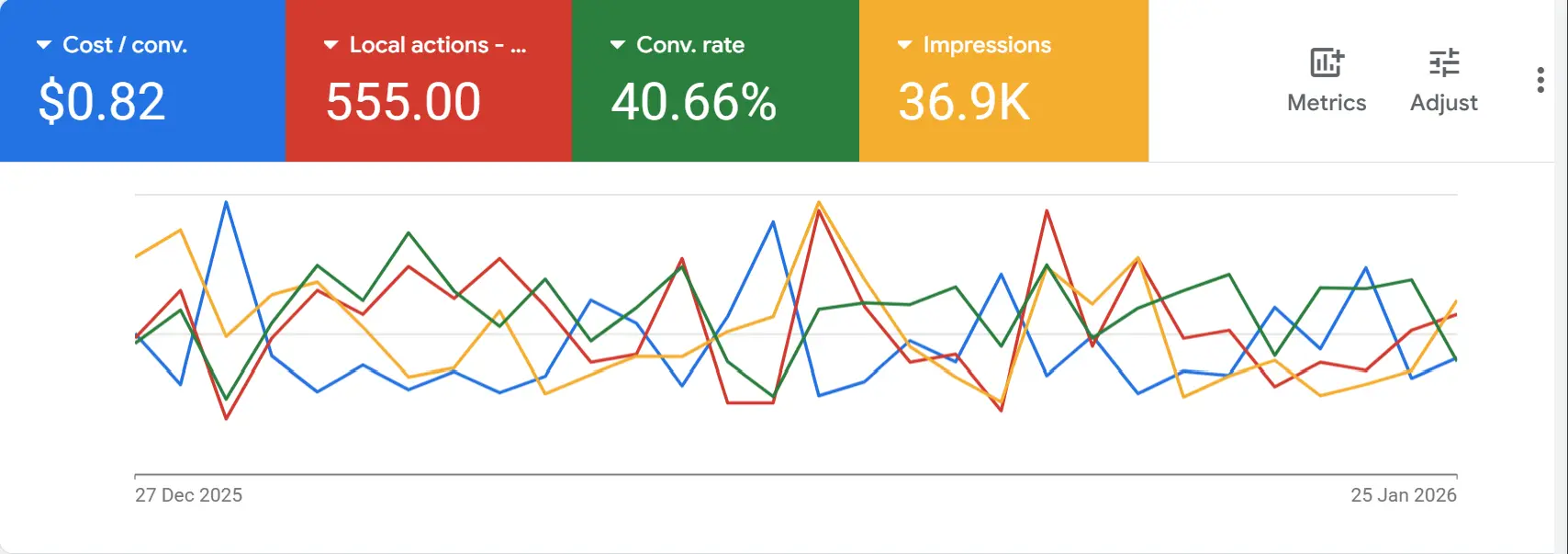Click the dropdown arrow on Conv. rate card
The width and height of the screenshot is (1568, 554).
(x=616, y=43)
